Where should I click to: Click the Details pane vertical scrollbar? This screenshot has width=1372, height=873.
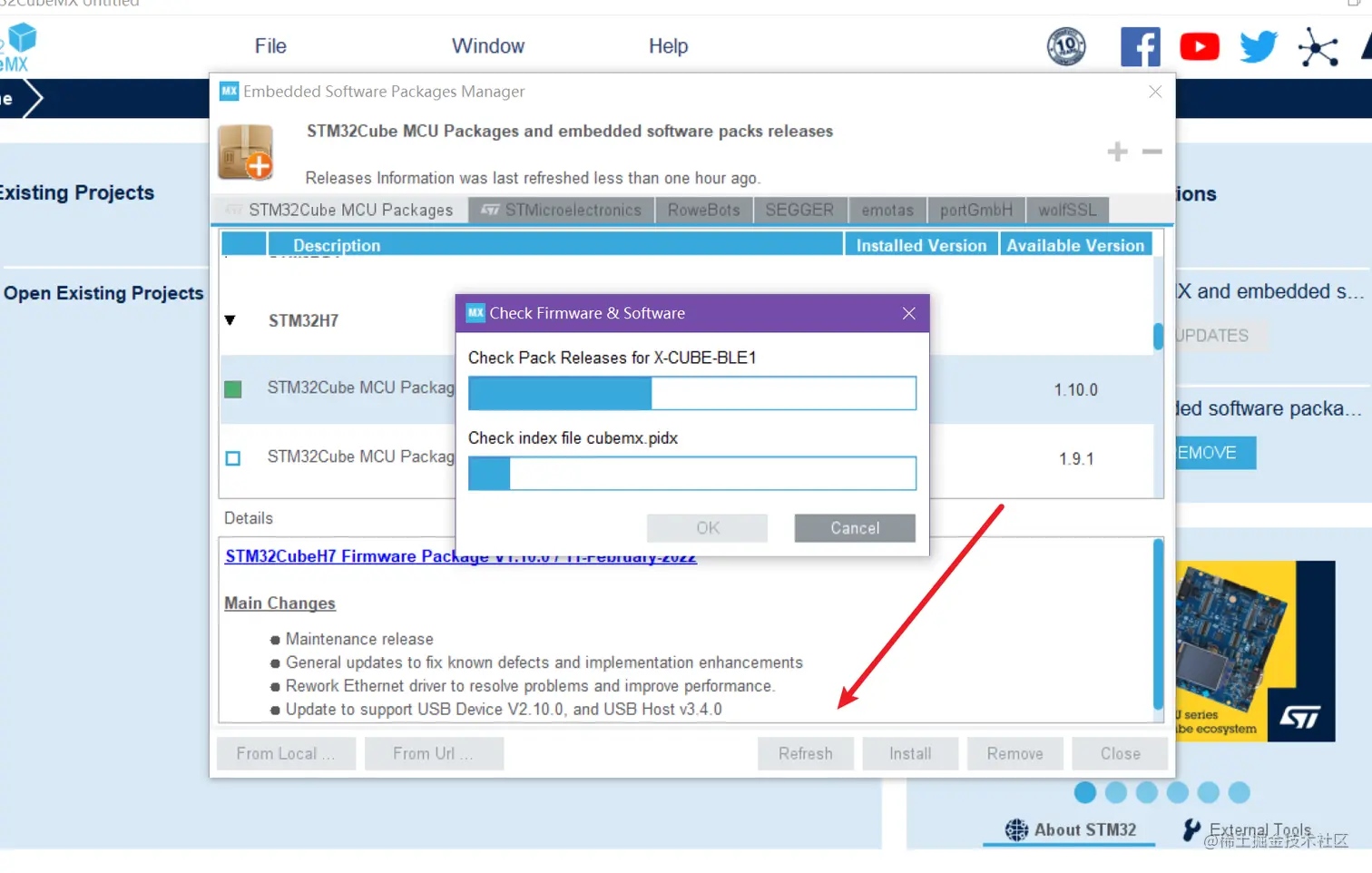point(1158,624)
